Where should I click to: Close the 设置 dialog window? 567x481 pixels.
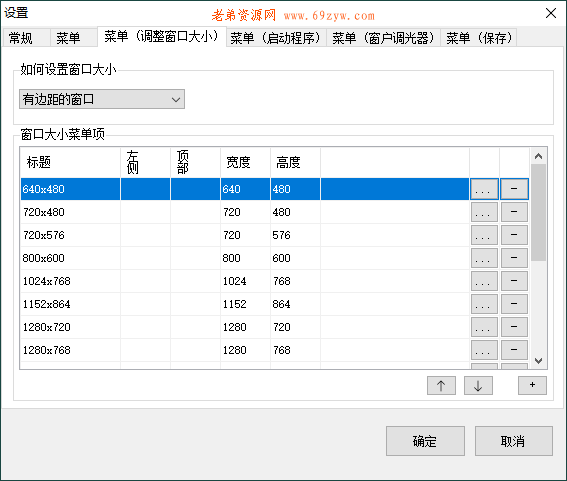[551, 13]
